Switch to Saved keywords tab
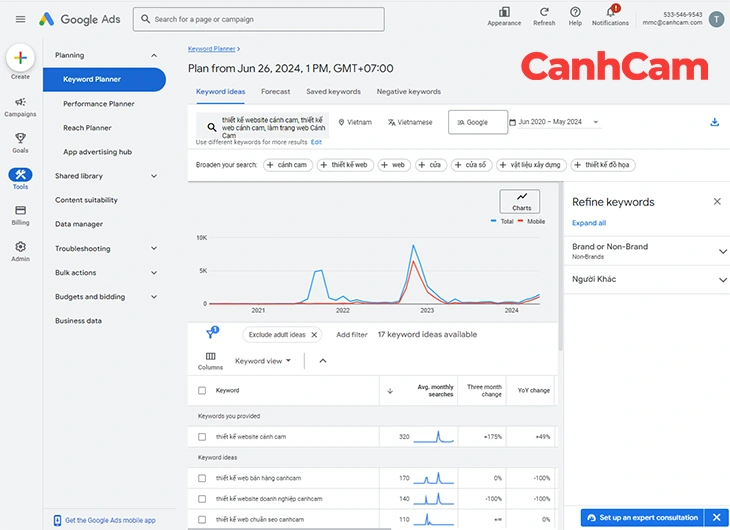 [333, 92]
